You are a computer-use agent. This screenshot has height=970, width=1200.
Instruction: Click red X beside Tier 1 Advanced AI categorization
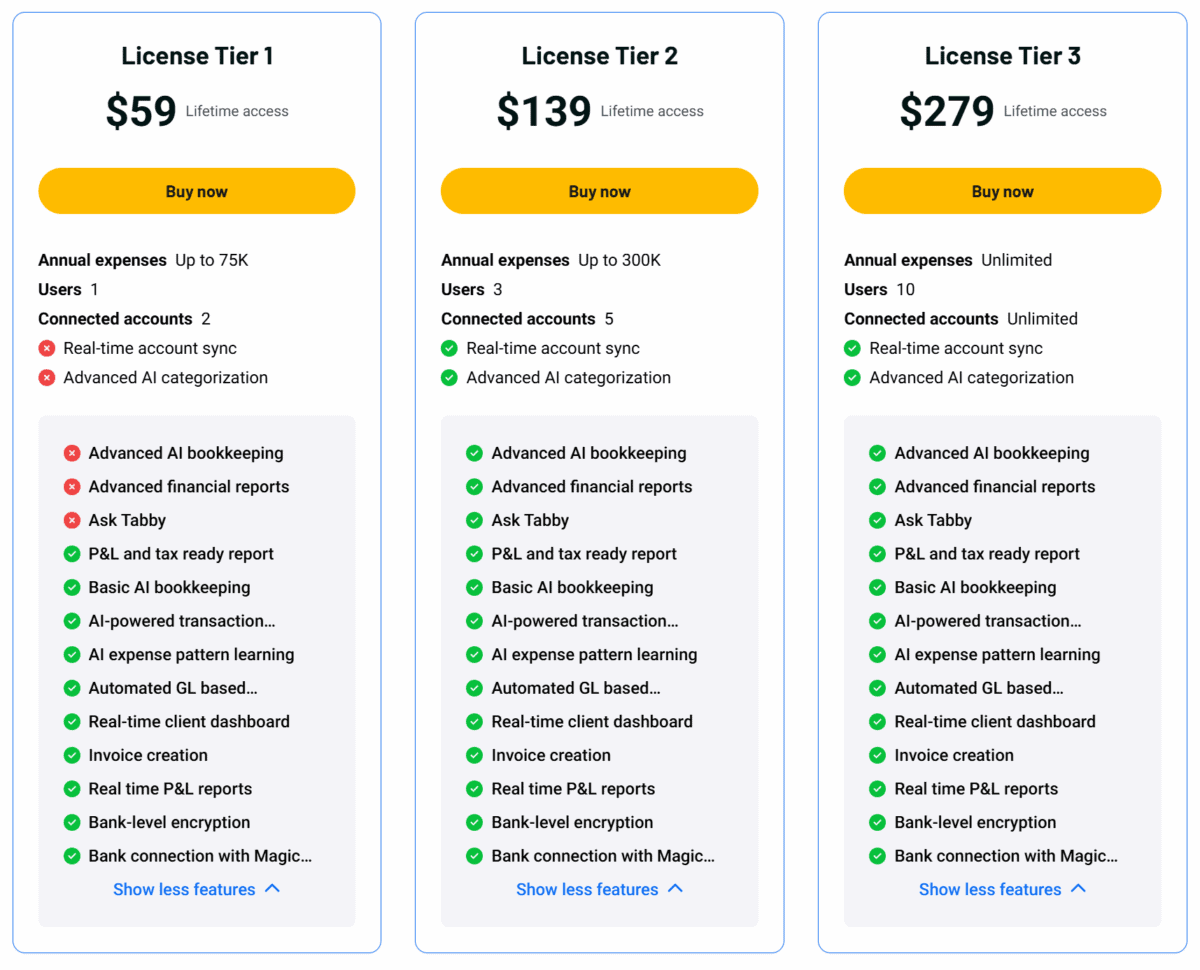(46, 378)
